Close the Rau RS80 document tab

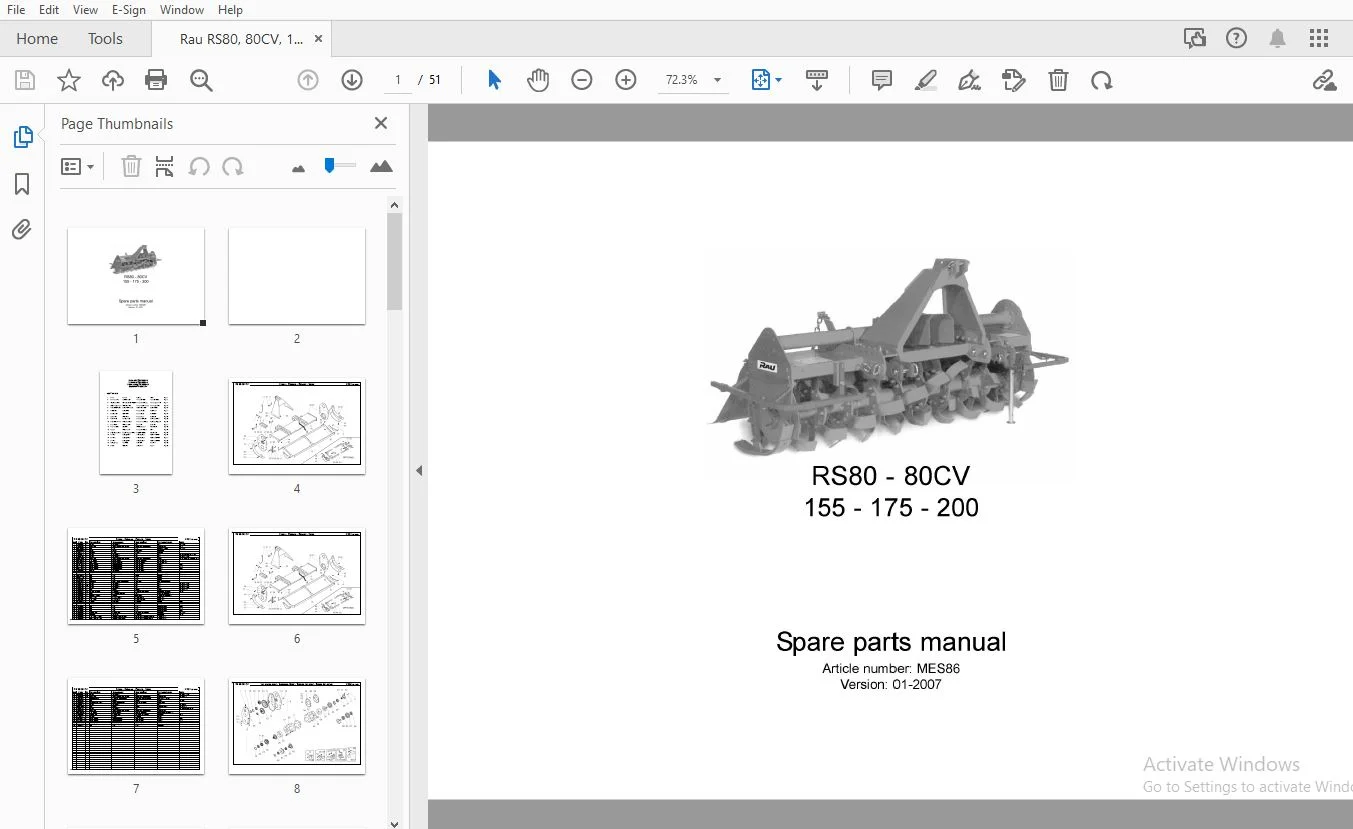(x=319, y=39)
